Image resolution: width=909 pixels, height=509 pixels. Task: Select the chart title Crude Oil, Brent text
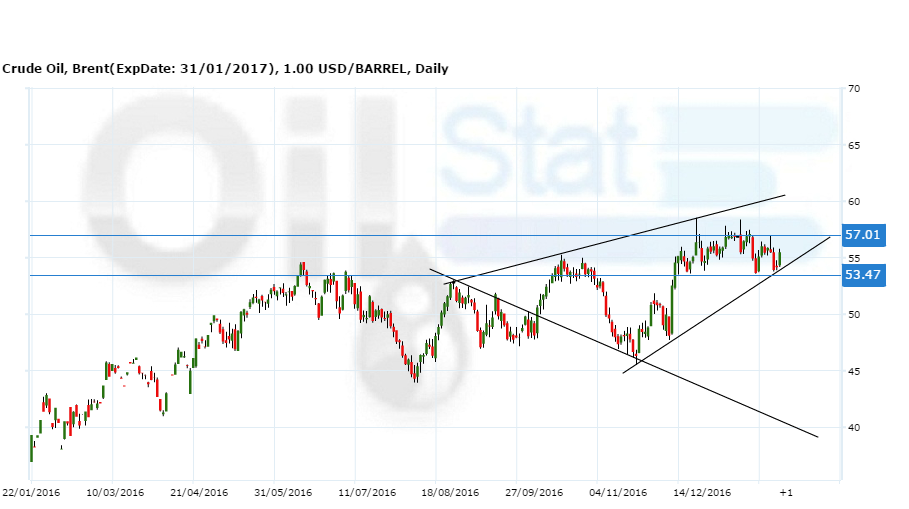click(x=225, y=69)
